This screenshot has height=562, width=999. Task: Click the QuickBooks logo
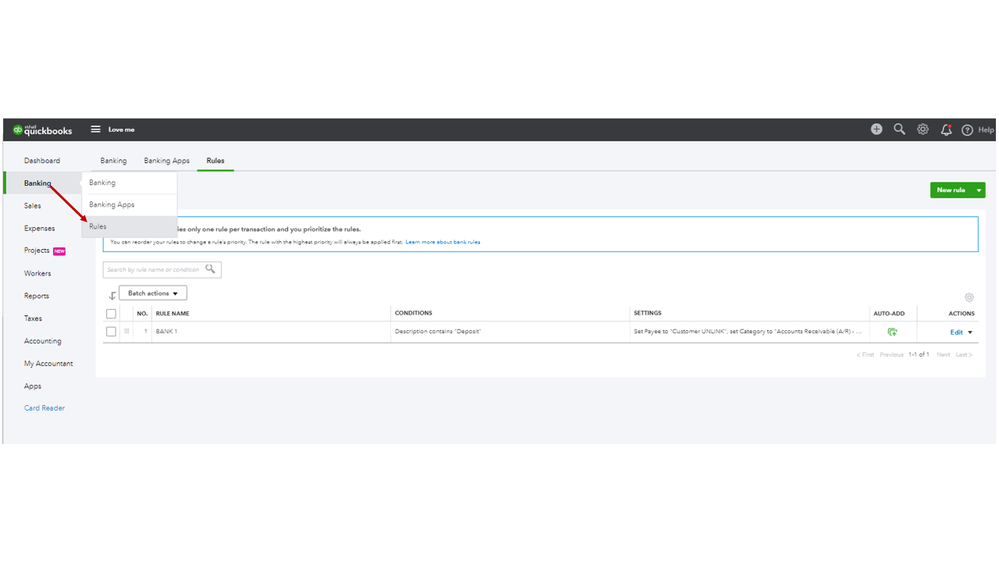[43, 130]
